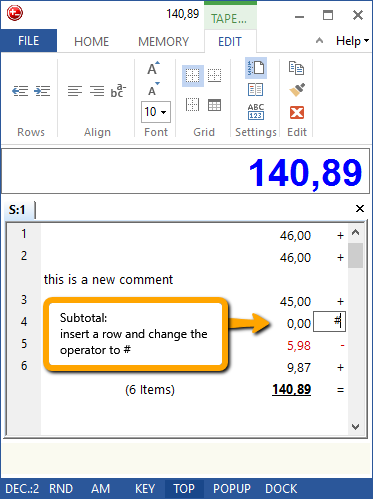The width and height of the screenshot is (373, 499).
Task: Click row 2 value 46,00
Action: 295,258
